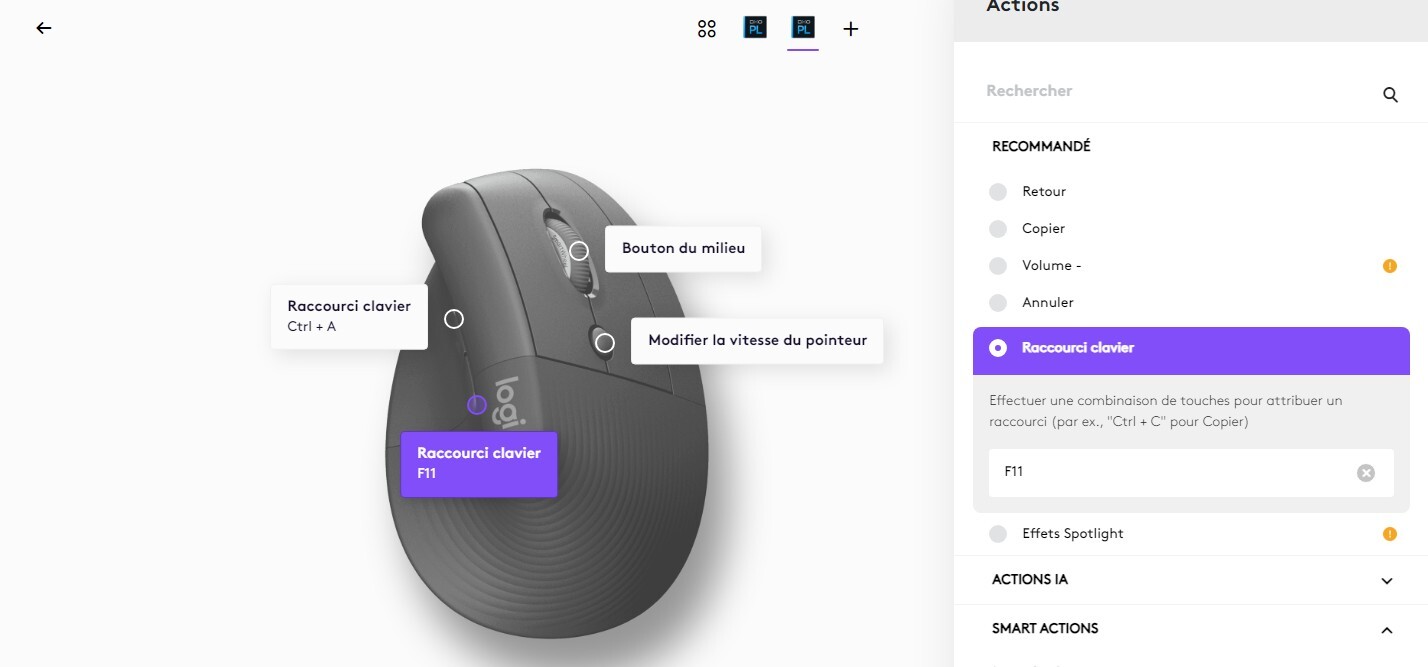The width and height of the screenshot is (1428, 667).
Task: Open the all-applications four-circle icon
Action: click(707, 29)
